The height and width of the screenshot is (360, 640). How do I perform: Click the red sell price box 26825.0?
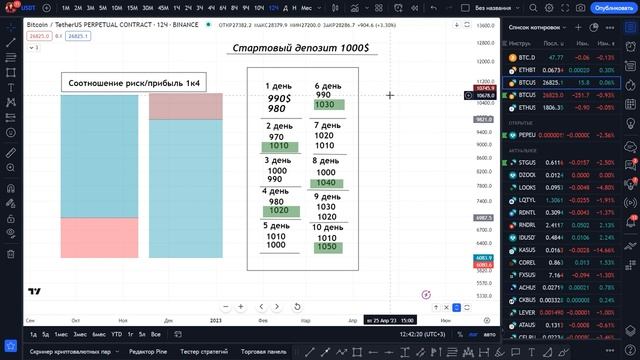(39, 36)
